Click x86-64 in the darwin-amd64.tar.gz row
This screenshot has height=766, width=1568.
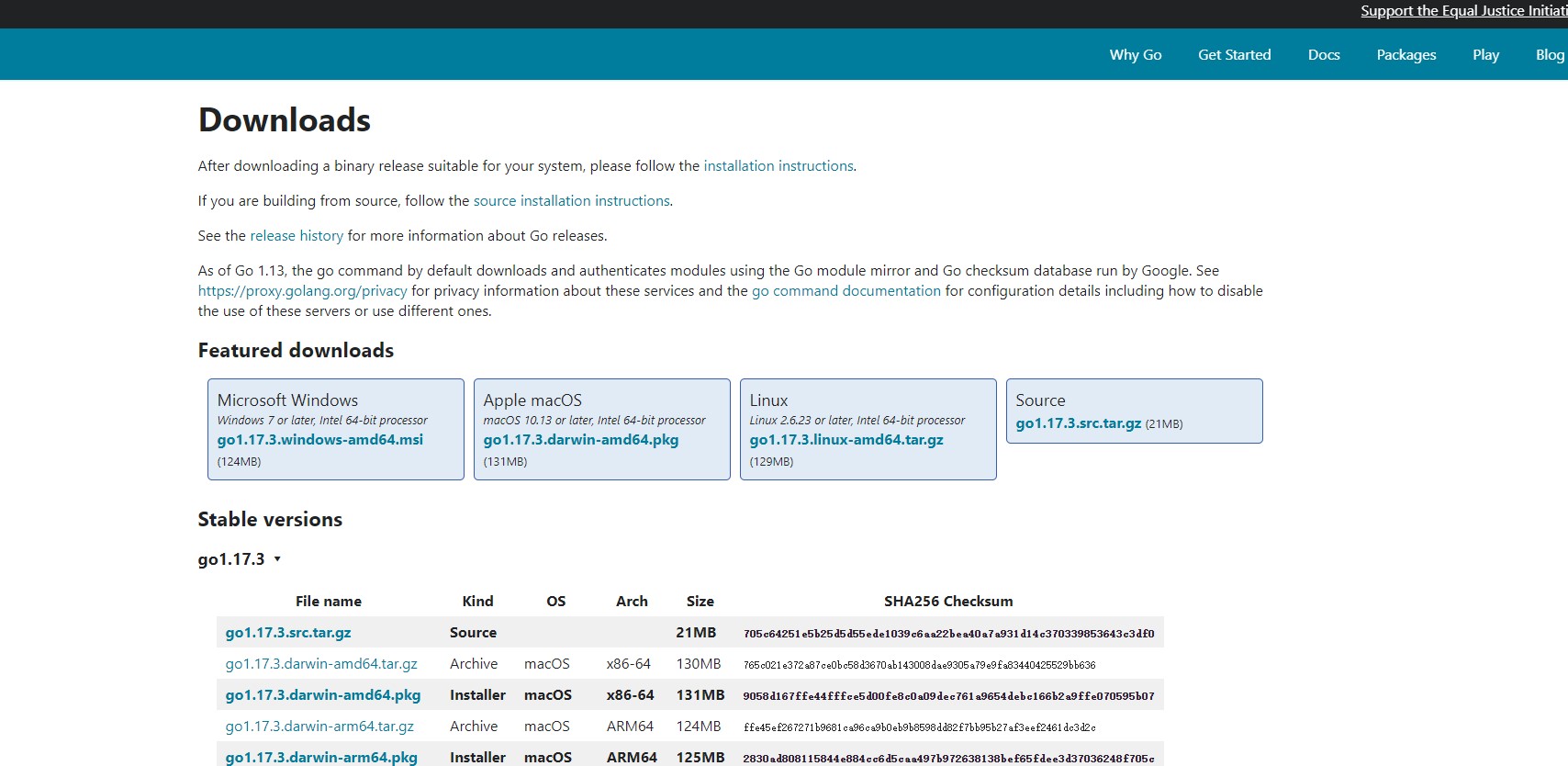click(x=629, y=664)
